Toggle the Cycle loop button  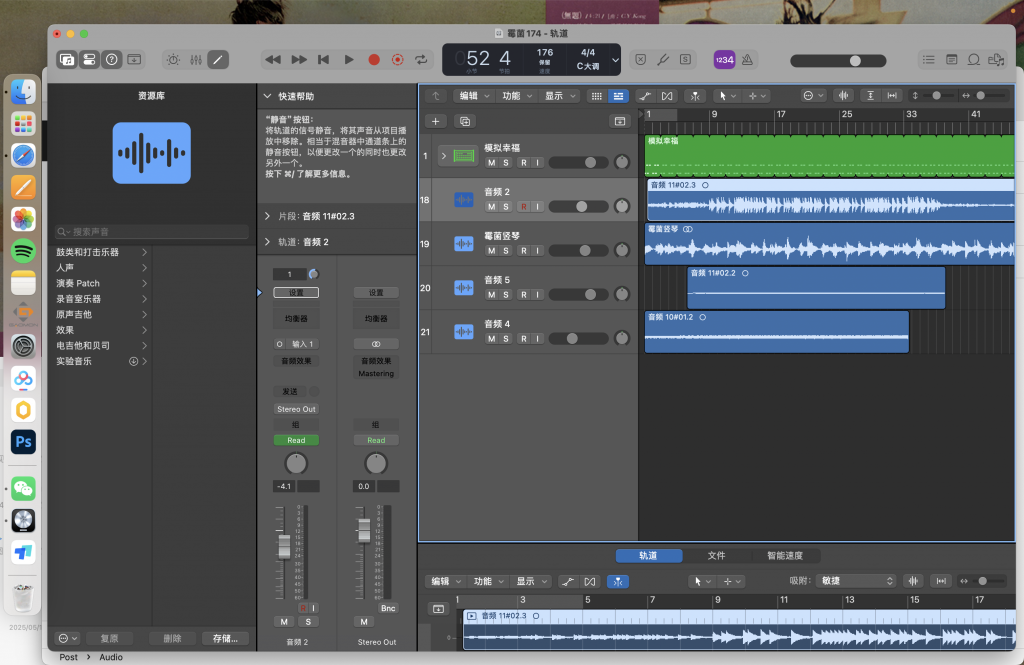(421, 60)
